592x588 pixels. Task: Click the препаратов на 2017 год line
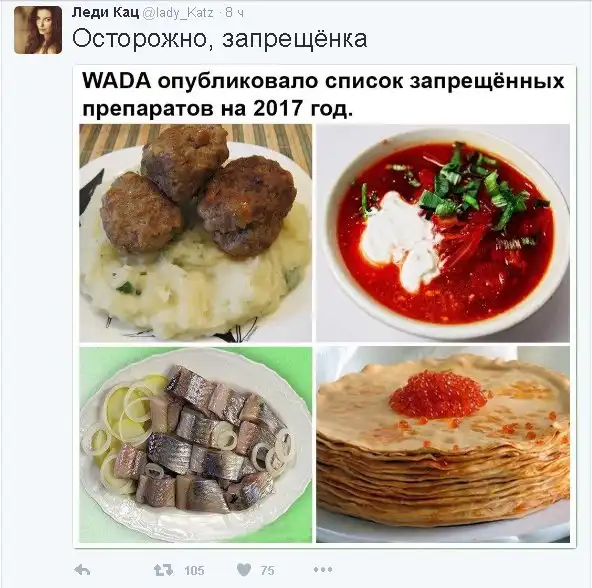coord(218,108)
